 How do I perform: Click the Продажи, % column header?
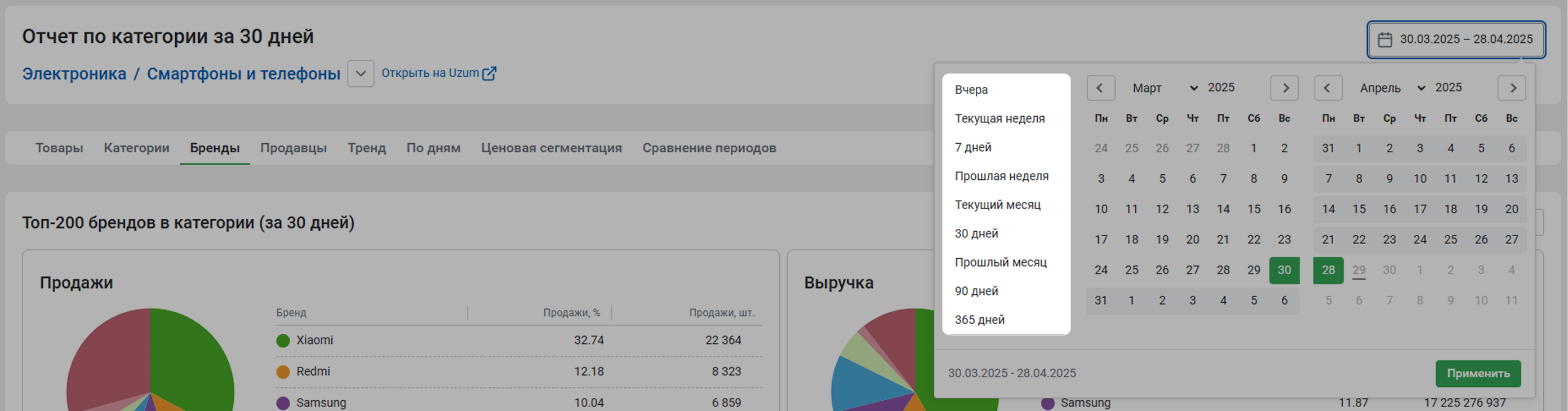[x=571, y=313]
